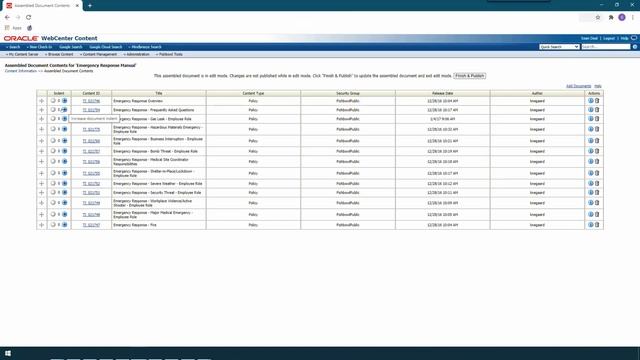
Task: Open info icon for Frequently Asked Questions row
Action: pyautogui.click(x=591, y=110)
